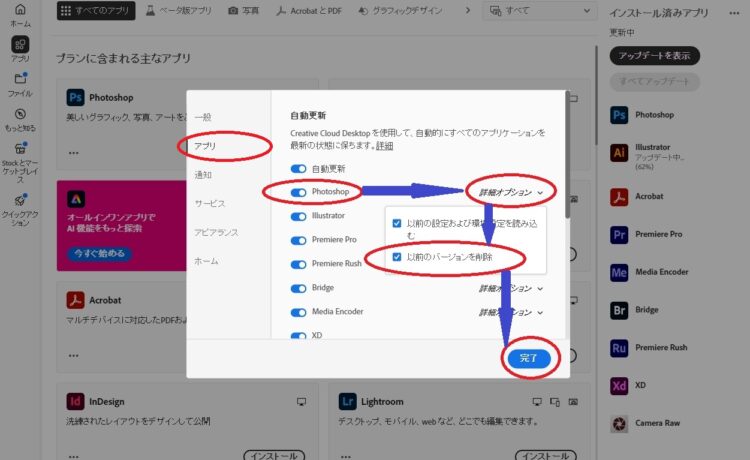Viewport: 750px width, 460px height.
Task: Toggle auto-update for Premiere Rush
Action: pyautogui.click(x=298, y=264)
